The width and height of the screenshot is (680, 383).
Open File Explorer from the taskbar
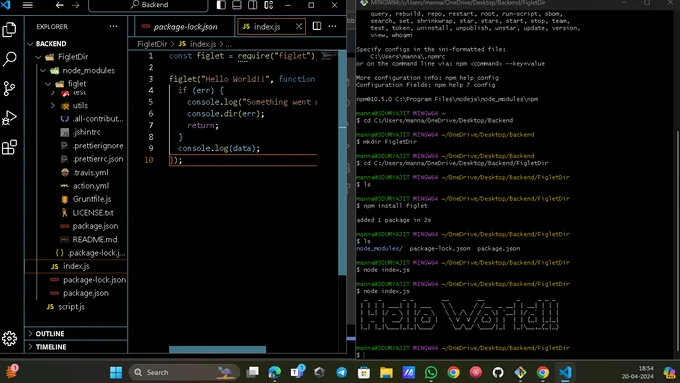coord(386,372)
